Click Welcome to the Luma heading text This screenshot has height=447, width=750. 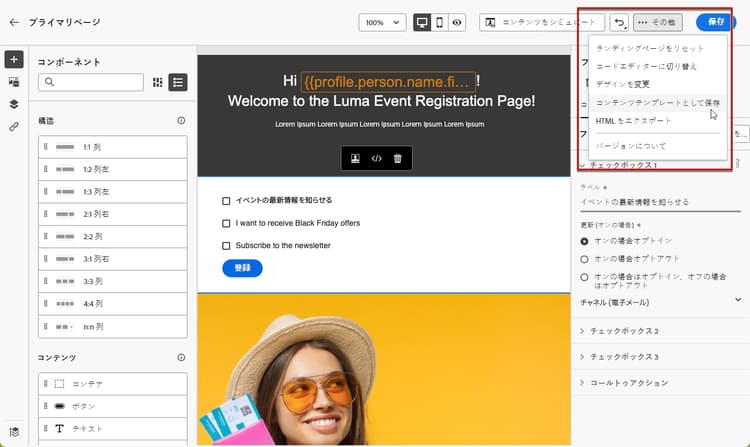click(x=381, y=101)
